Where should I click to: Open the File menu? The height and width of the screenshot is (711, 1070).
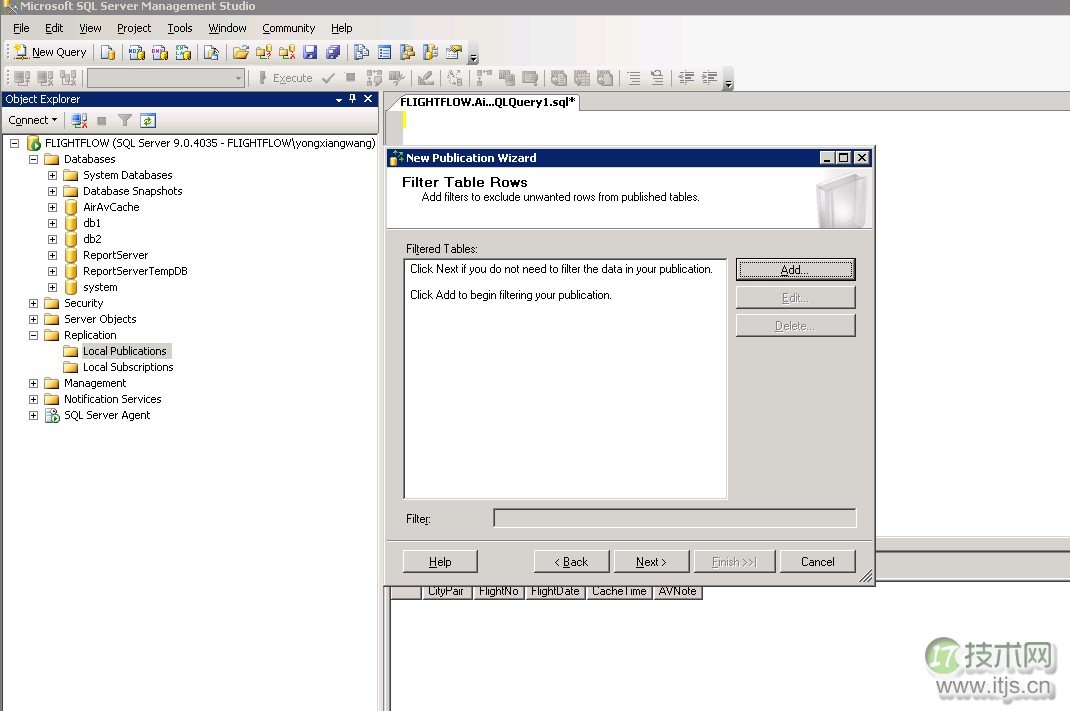[x=21, y=28]
